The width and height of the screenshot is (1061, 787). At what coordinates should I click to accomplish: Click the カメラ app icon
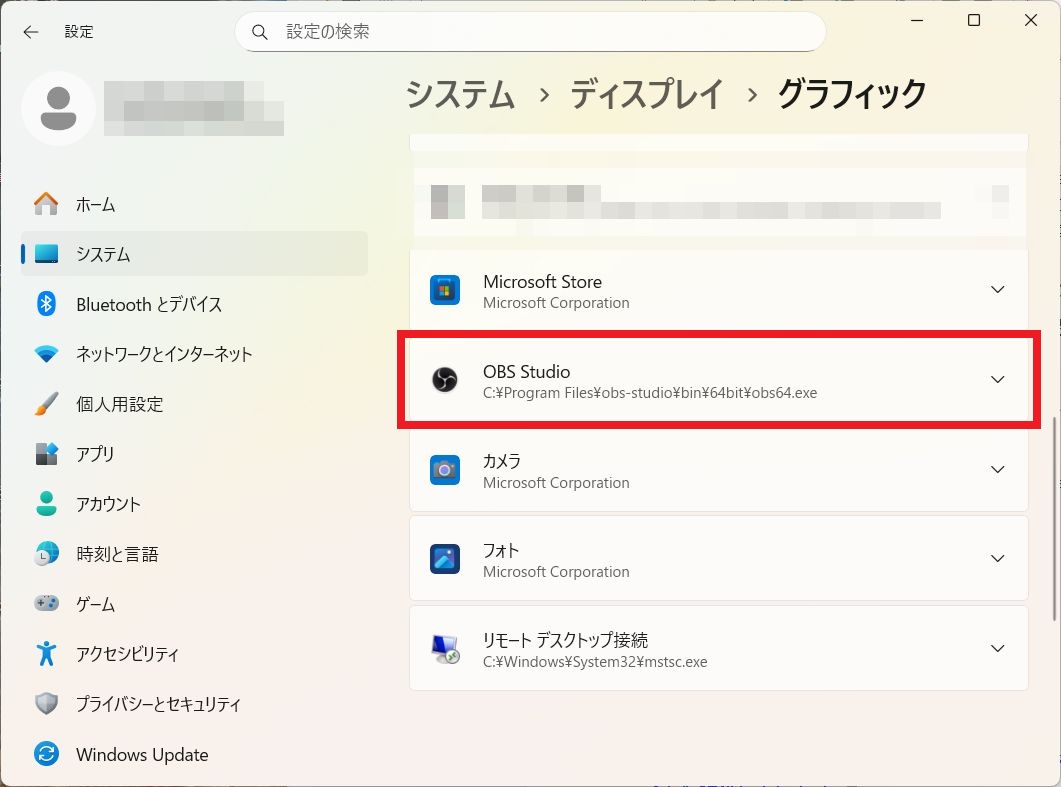tap(444, 469)
